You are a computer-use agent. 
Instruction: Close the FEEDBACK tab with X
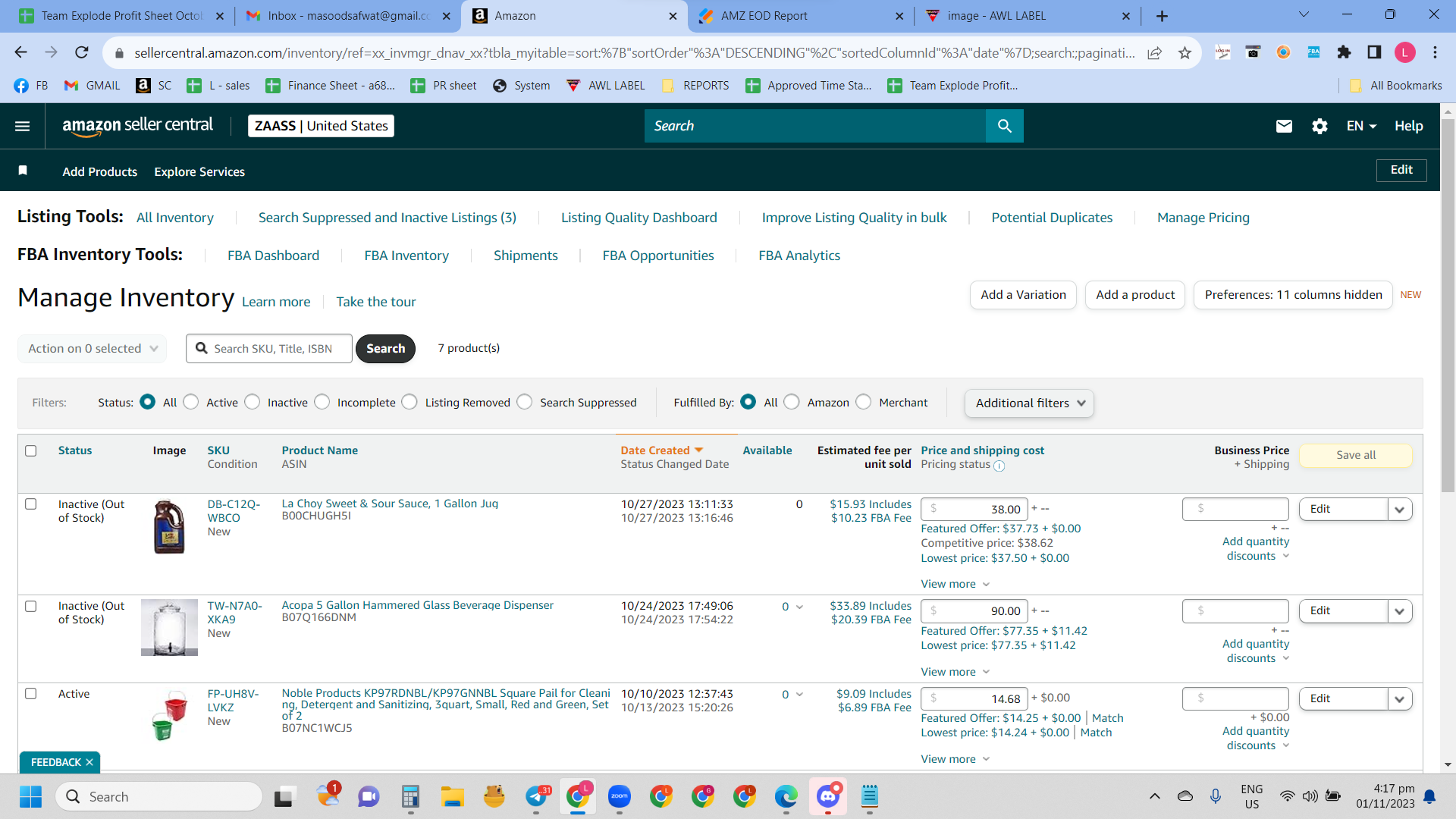pos(89,762)
